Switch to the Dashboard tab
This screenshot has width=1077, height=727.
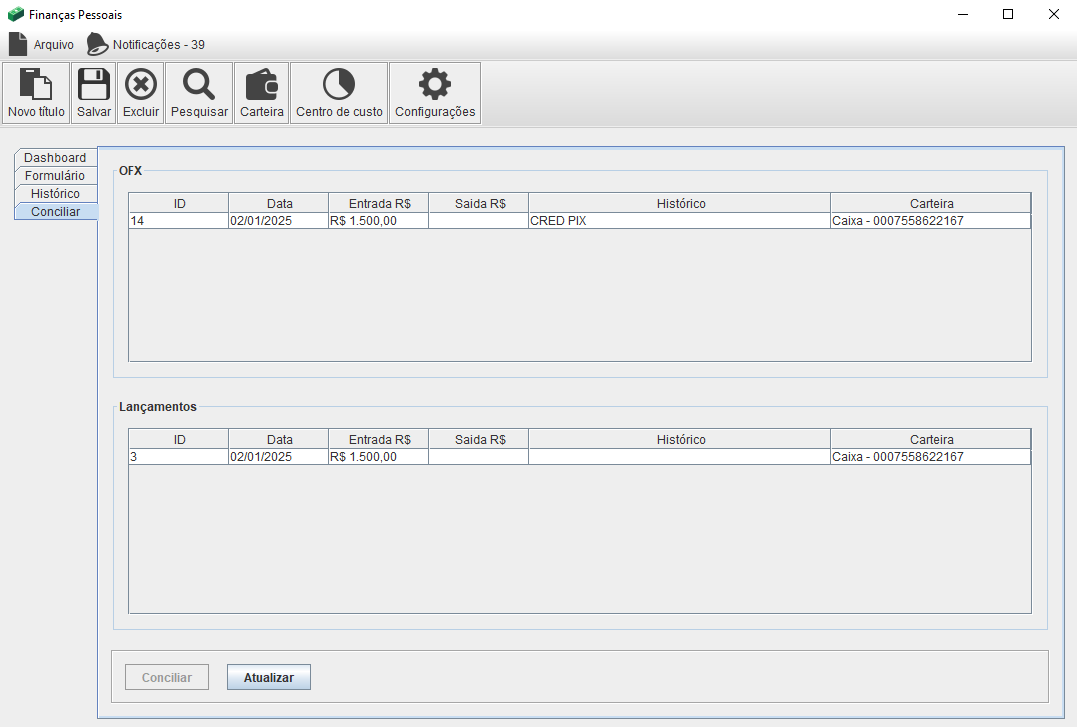pyautogui.click(x=55, y=158)
